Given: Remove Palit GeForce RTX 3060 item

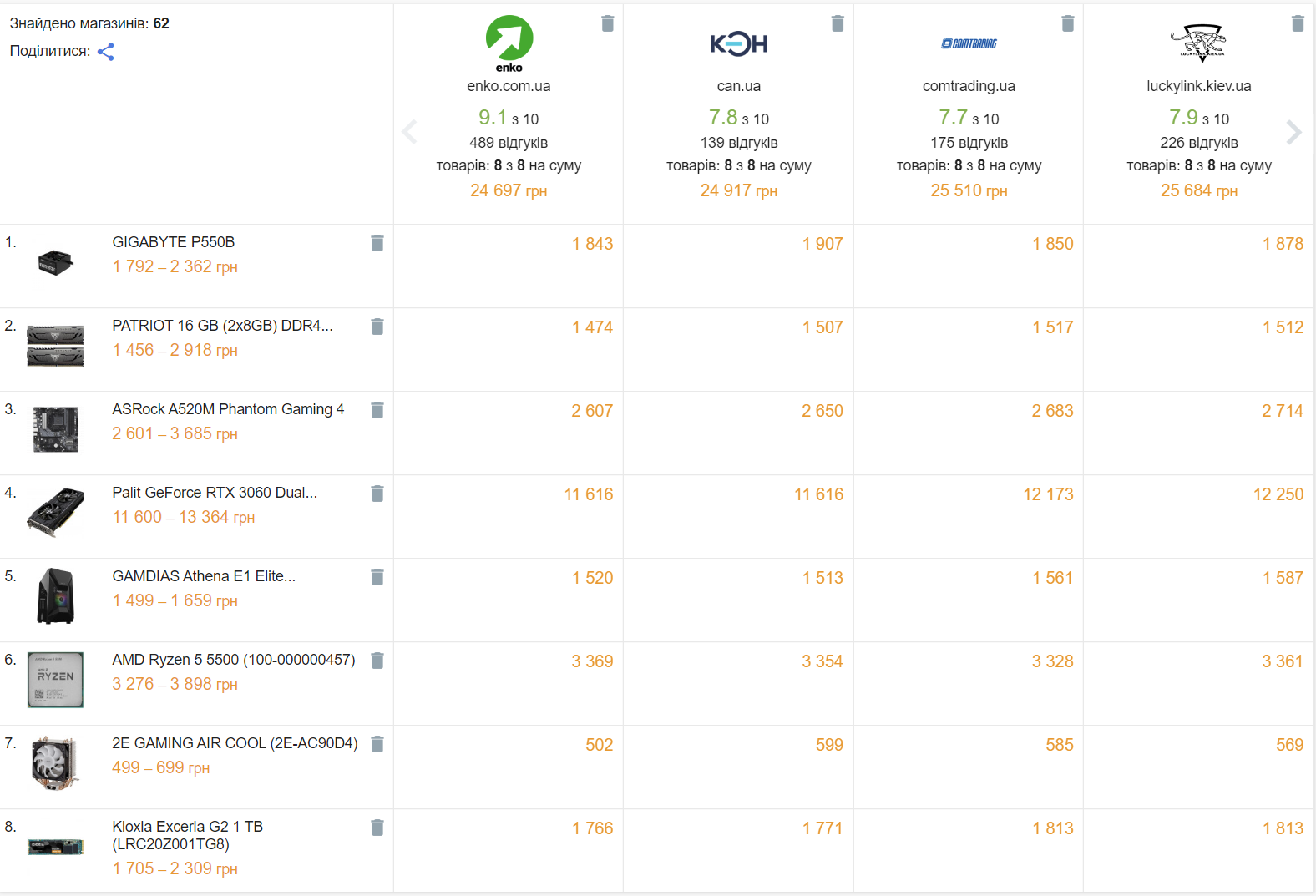Looking at the screenshot, I should coord(377,494).
